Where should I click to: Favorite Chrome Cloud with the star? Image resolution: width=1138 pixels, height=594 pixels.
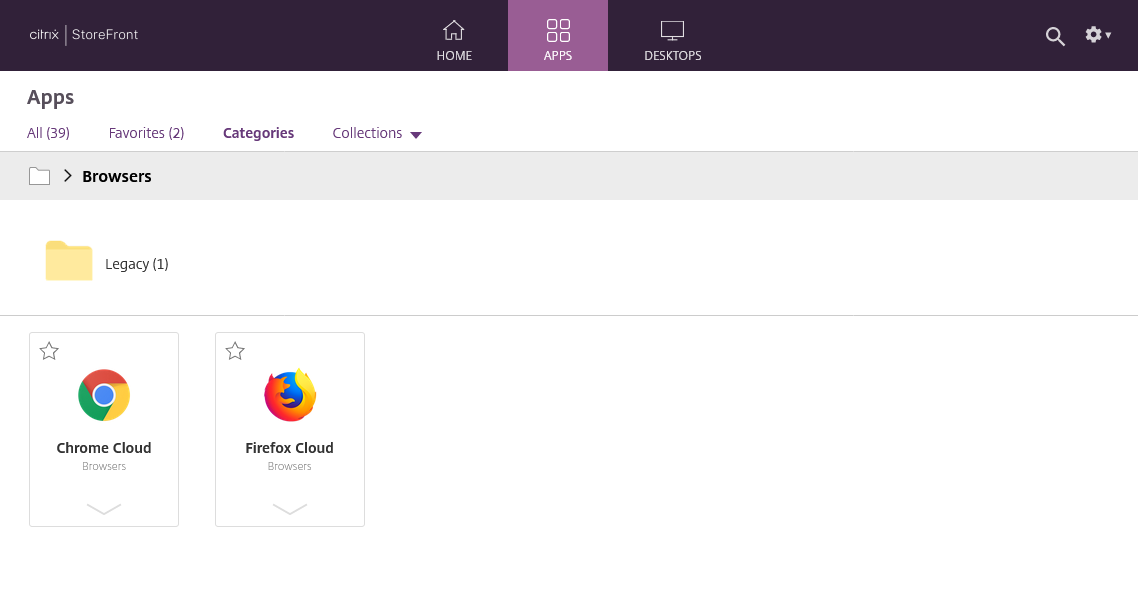(x=49, y=351)
